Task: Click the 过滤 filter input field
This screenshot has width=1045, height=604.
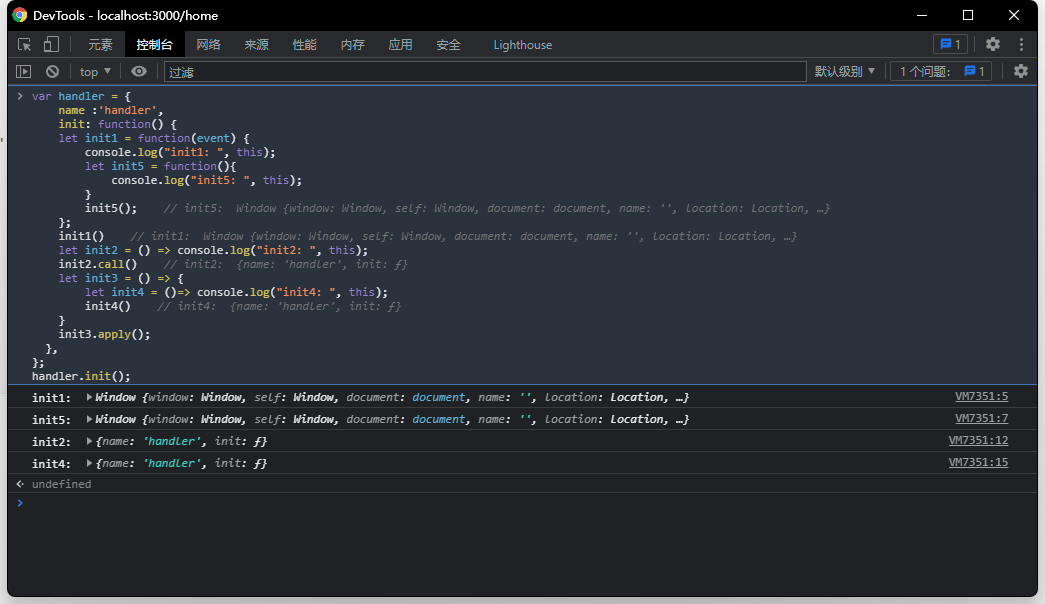Action: [485, 72]
